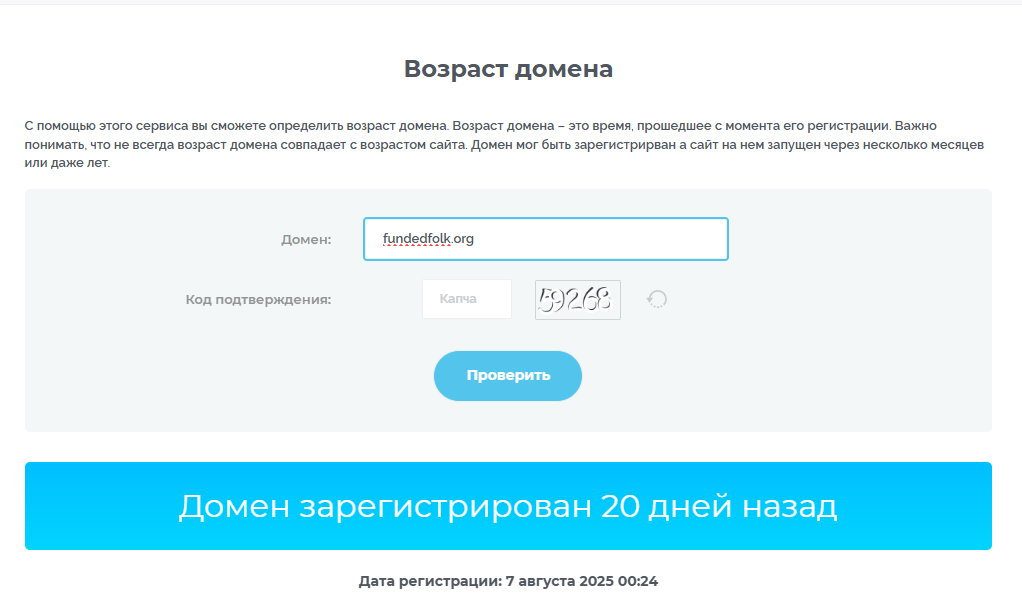Refresh the captcha with the circular arrow icon

click(x=656, y=299)
